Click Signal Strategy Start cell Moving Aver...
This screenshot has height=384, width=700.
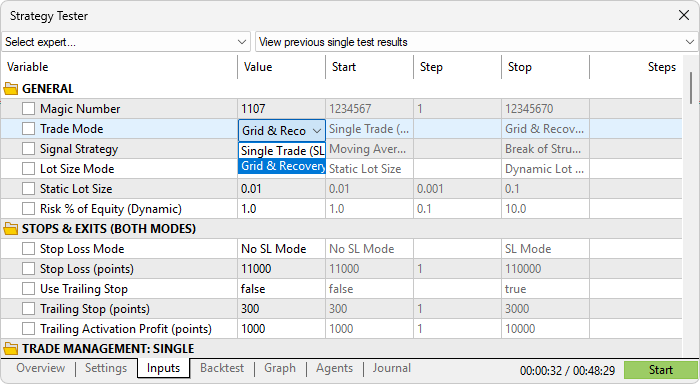click(x=370, y=149)
